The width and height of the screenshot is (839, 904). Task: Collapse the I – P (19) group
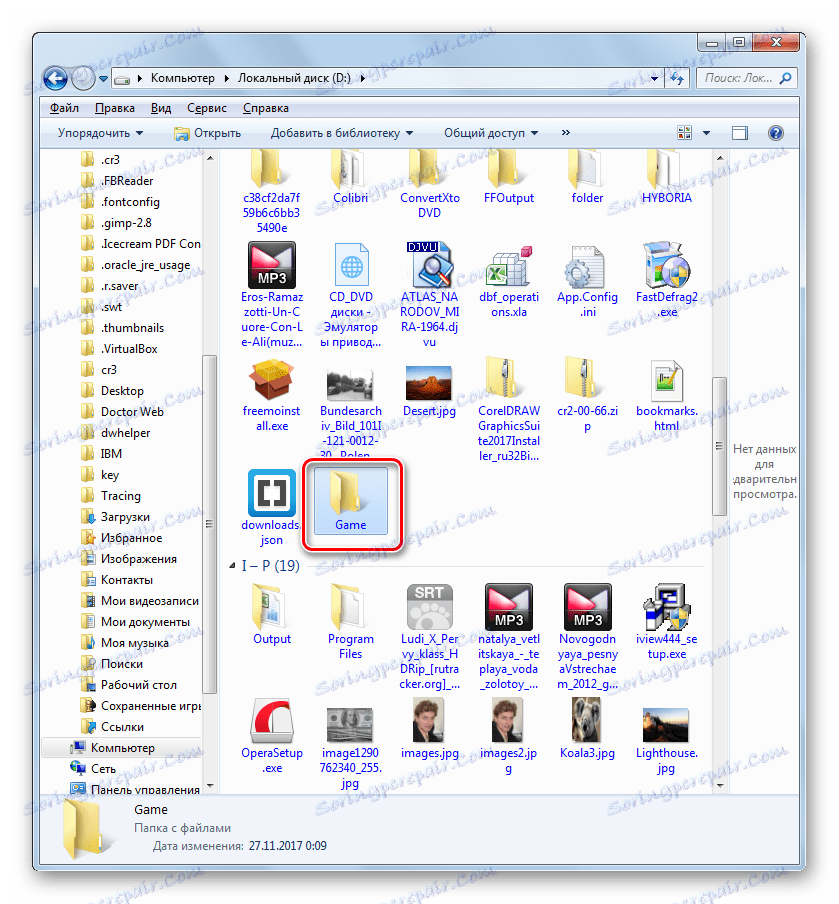(x=232, y=566)
